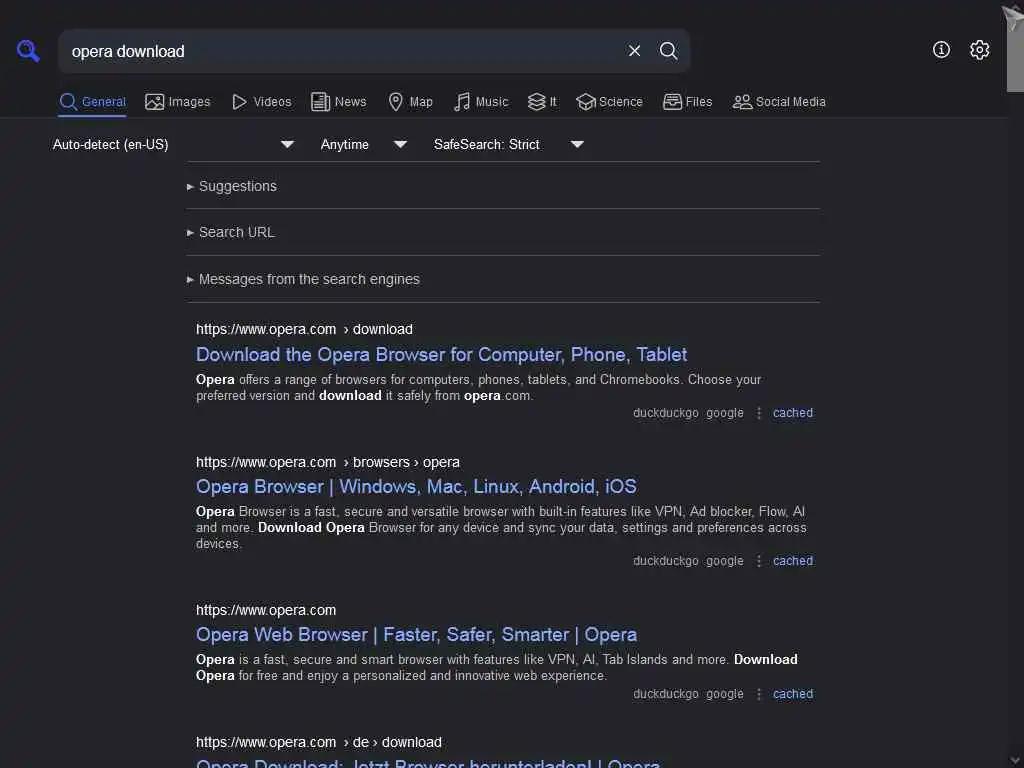Image resolution: width=1024 pixels, height=768 pixels.
Task: Click the opera.com › download URL
Action: click(304, 329)
